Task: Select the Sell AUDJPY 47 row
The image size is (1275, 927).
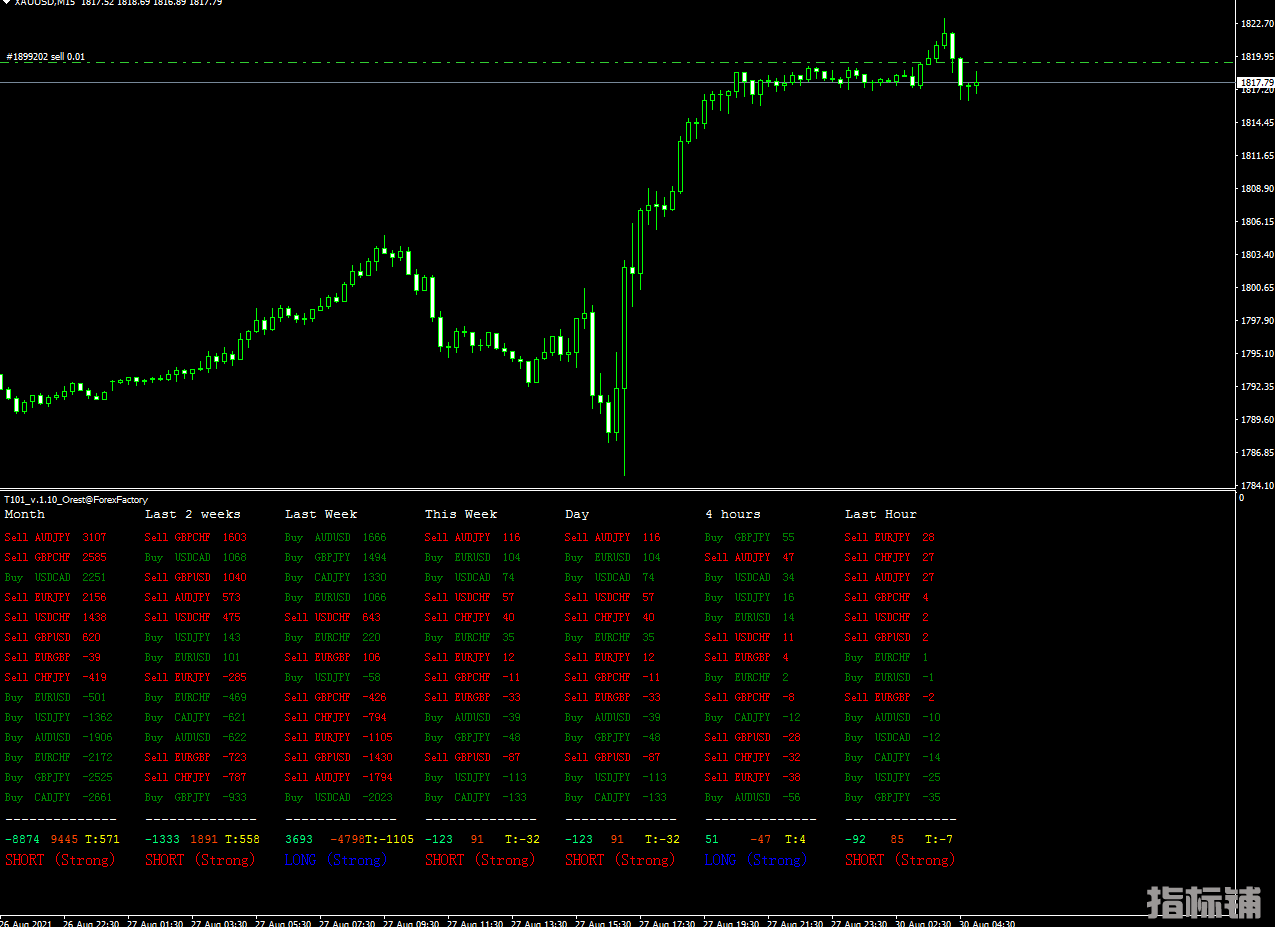Action: pyautogui.click(x=750, y=557)
